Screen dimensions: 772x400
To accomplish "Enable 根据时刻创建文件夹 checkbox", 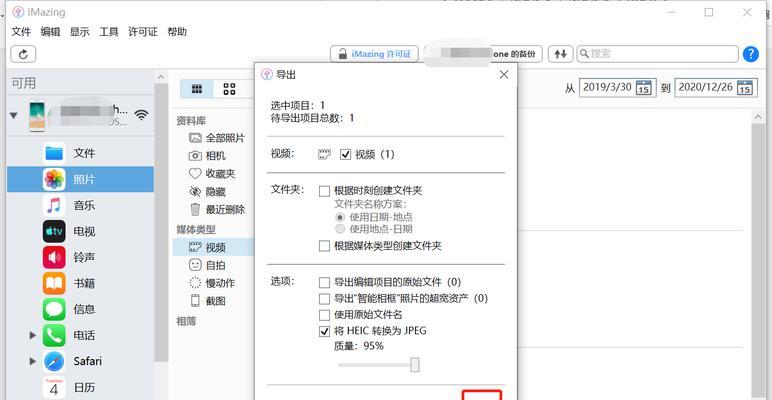I will [x=324, y=191].
